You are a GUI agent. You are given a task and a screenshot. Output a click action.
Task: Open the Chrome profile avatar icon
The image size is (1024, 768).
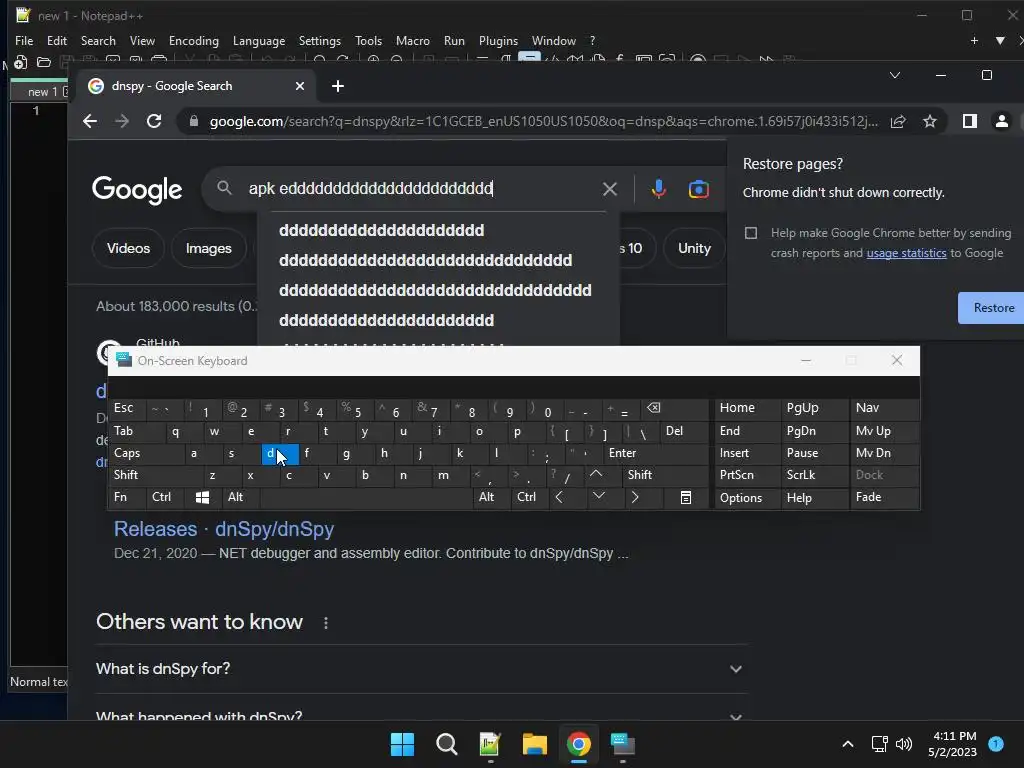[1001, 121]
